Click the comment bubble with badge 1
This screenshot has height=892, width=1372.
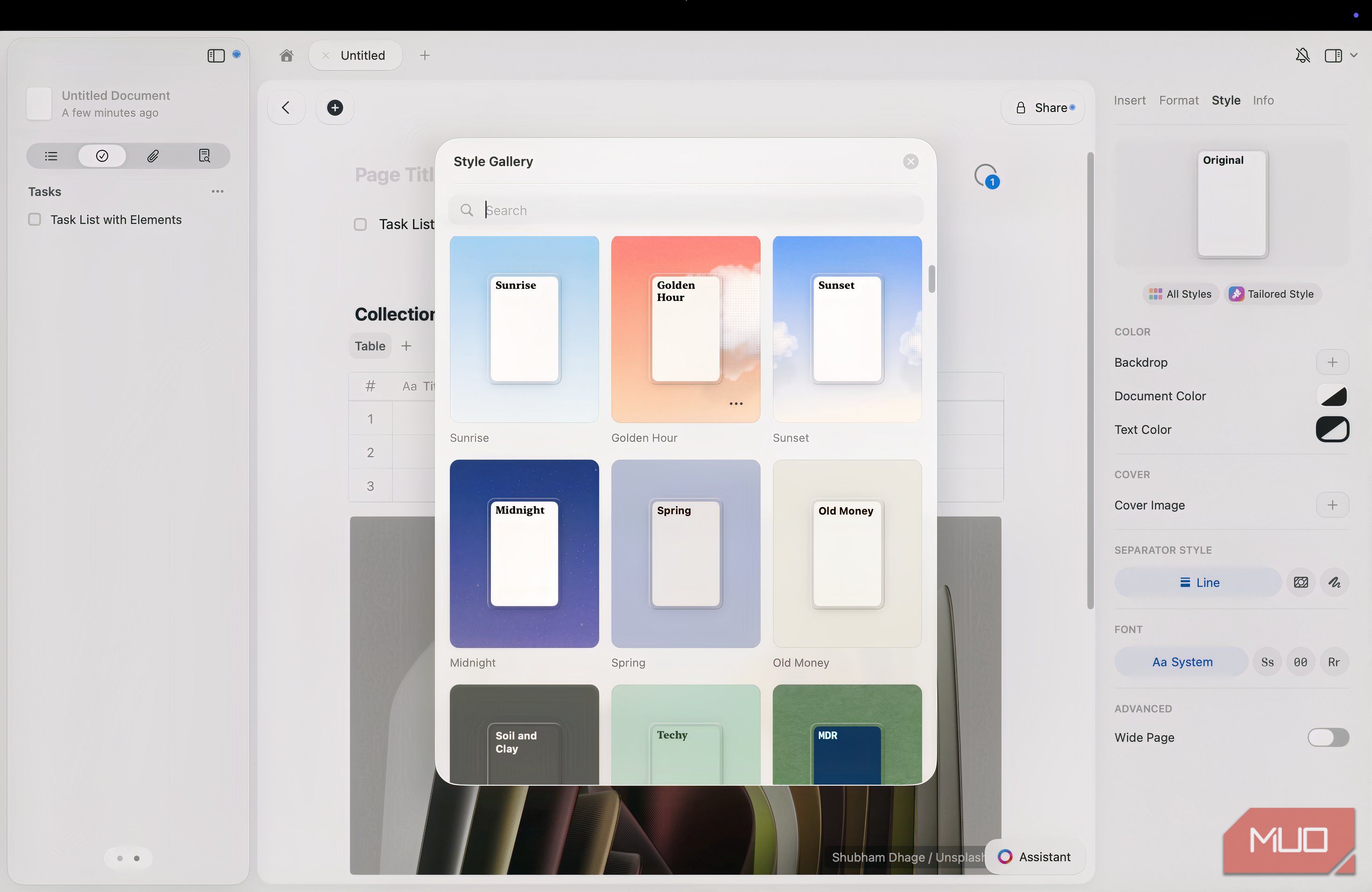coord(987,176)
